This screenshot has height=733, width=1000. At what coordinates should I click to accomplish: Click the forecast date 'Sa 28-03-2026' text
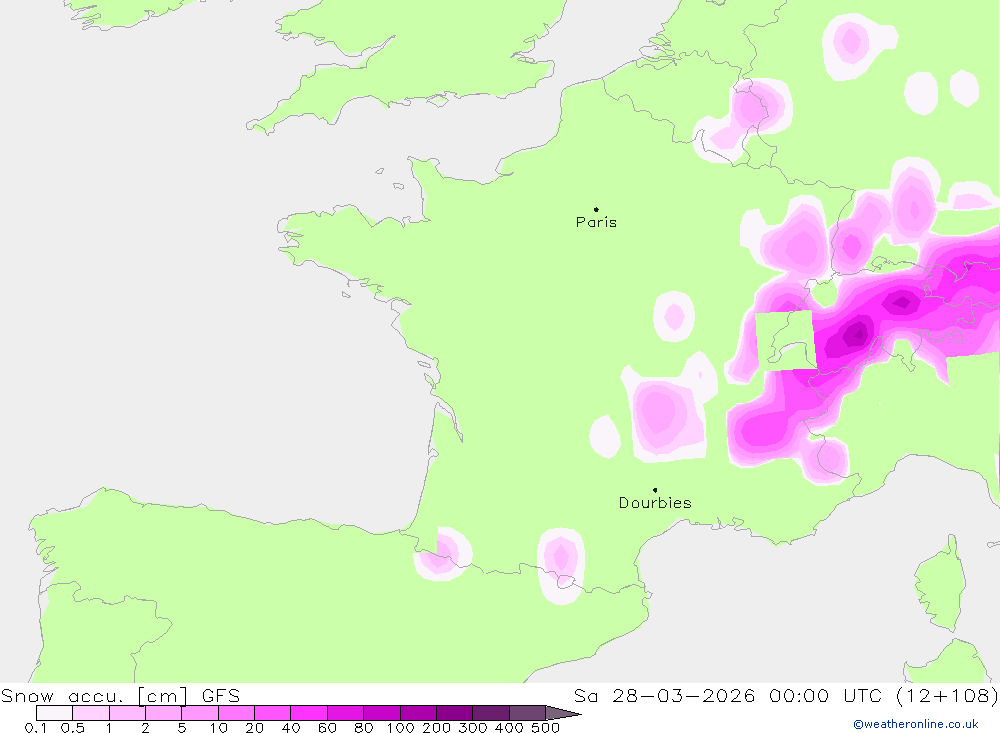tap(665, 695)
